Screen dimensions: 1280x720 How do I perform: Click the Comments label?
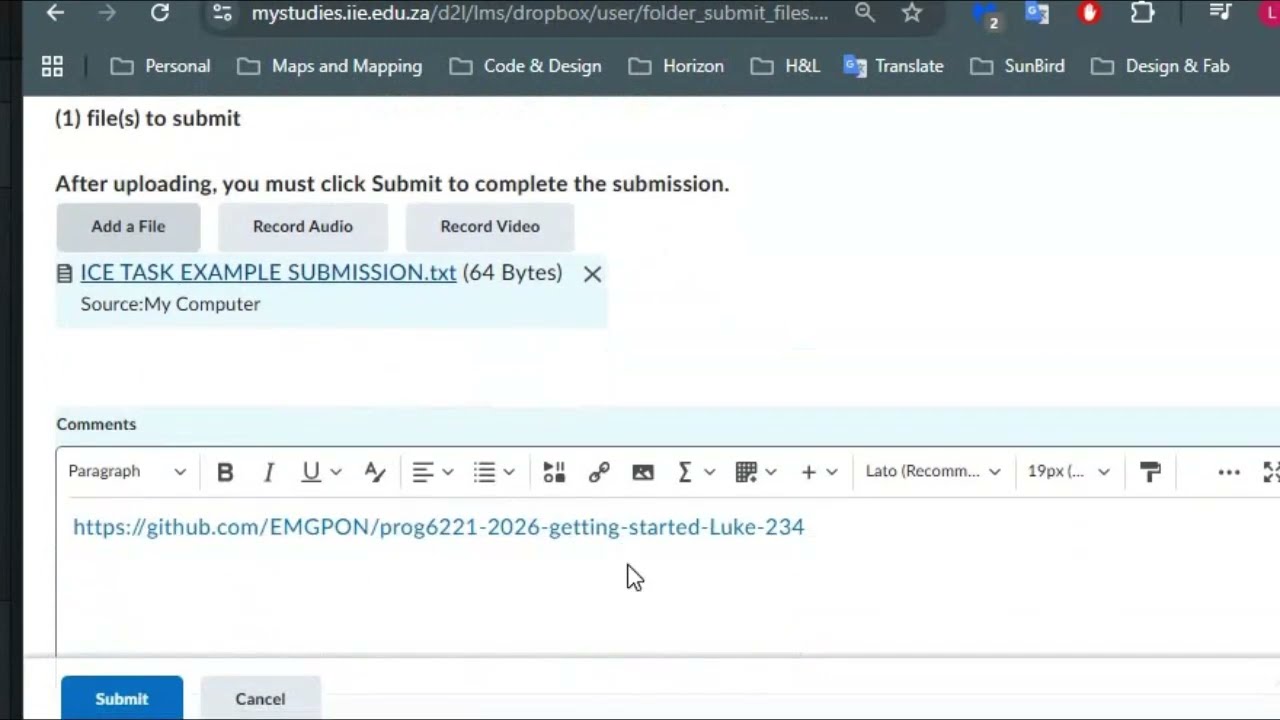tap(96, 424)
